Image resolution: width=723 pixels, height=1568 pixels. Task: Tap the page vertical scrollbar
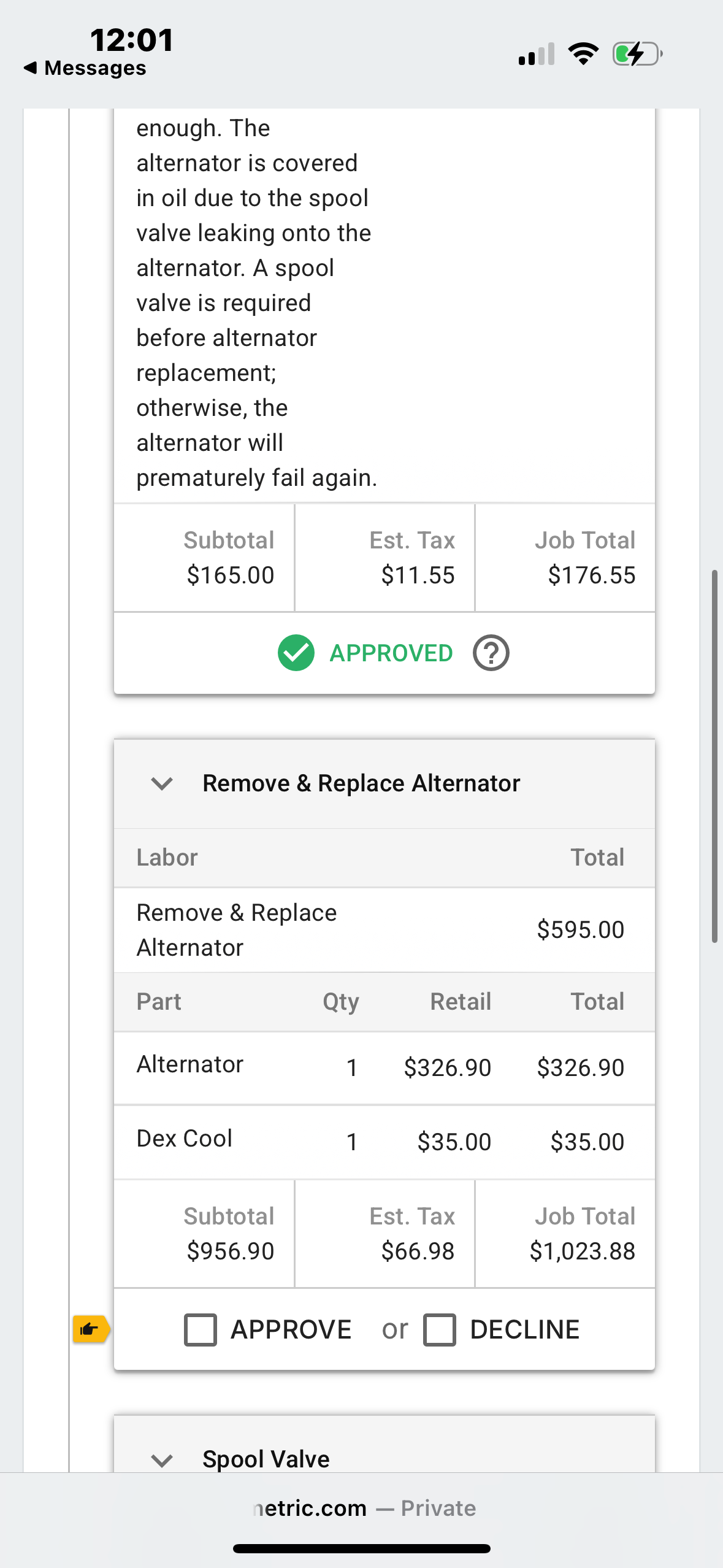tap(714, 755)
